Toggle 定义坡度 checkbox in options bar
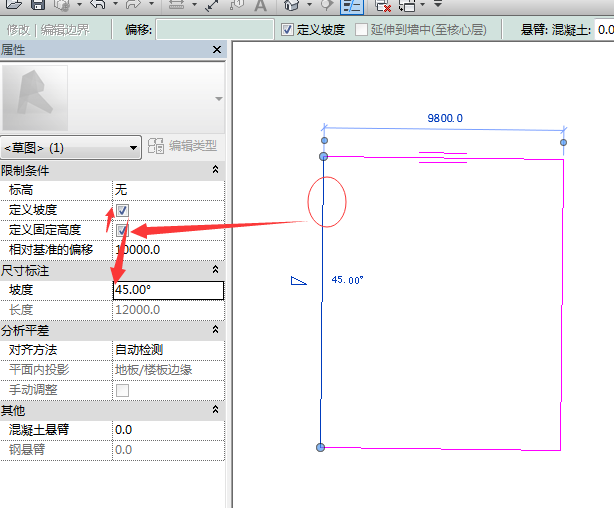614x508 pixels. 288,30
